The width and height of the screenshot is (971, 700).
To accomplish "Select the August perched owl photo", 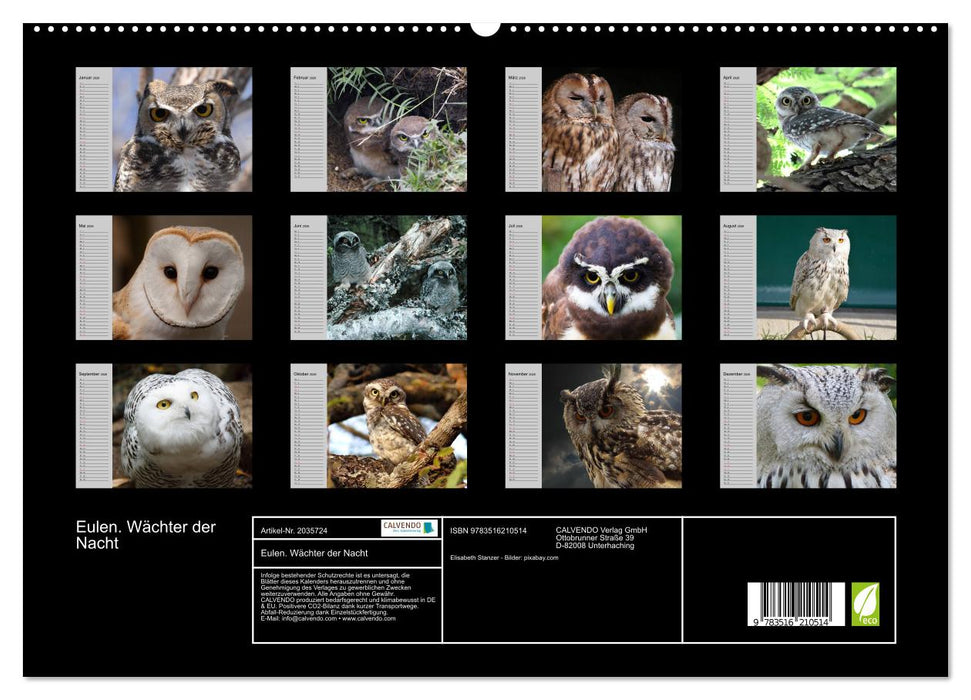I will click(825, 277).
